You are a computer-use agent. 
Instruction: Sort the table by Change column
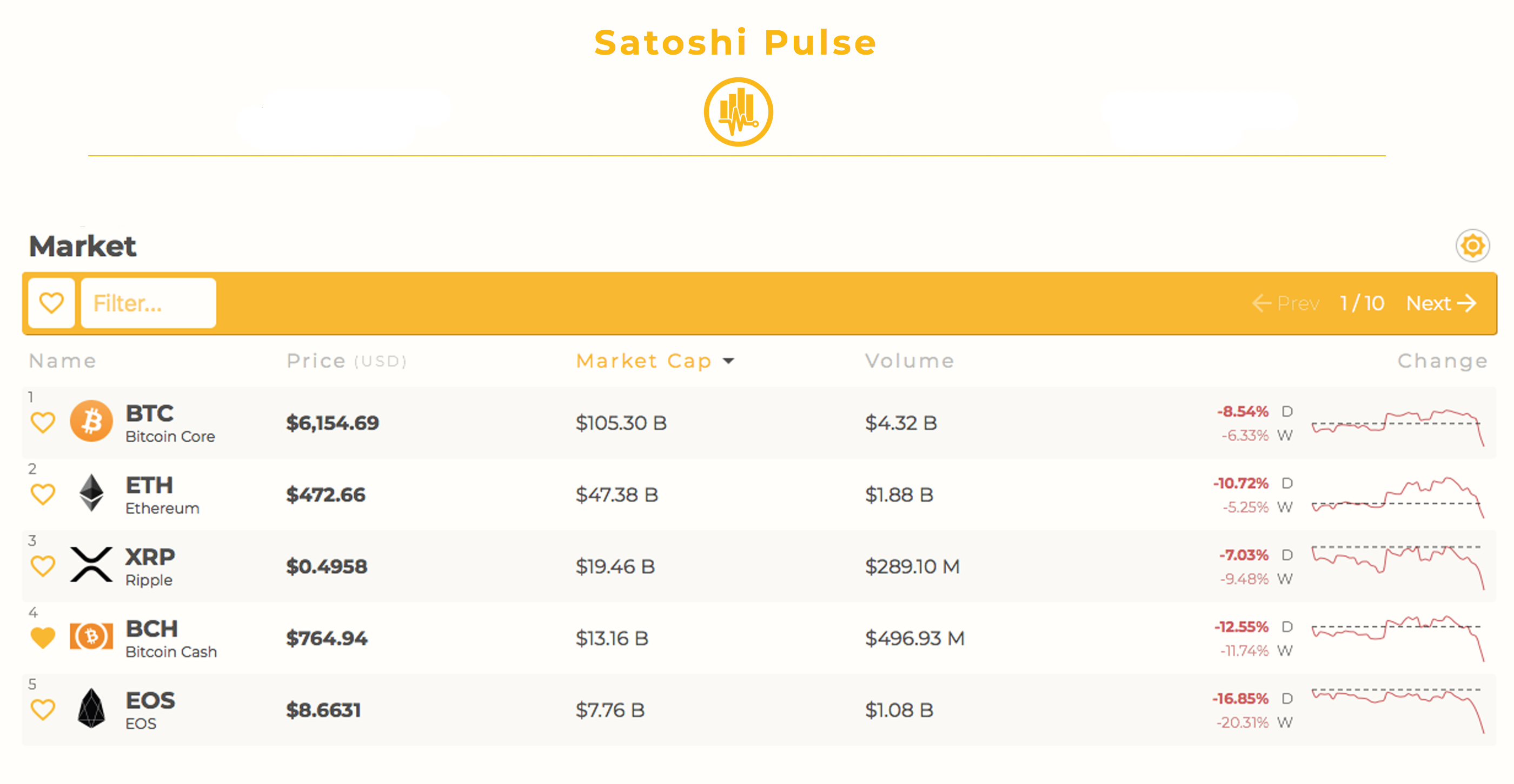click(1442, 361)
